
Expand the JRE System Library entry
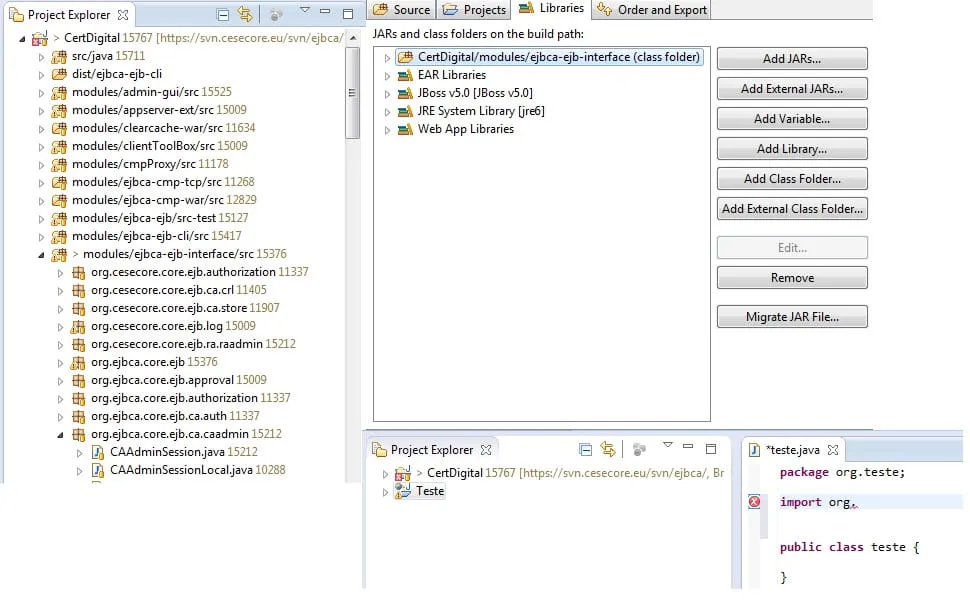point(387,112)
